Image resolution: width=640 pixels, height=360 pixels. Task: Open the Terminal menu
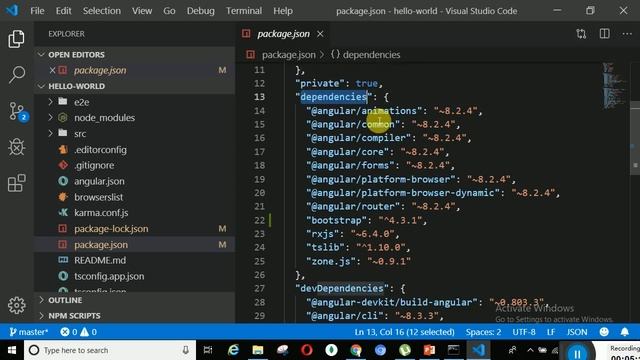(244, 11)
